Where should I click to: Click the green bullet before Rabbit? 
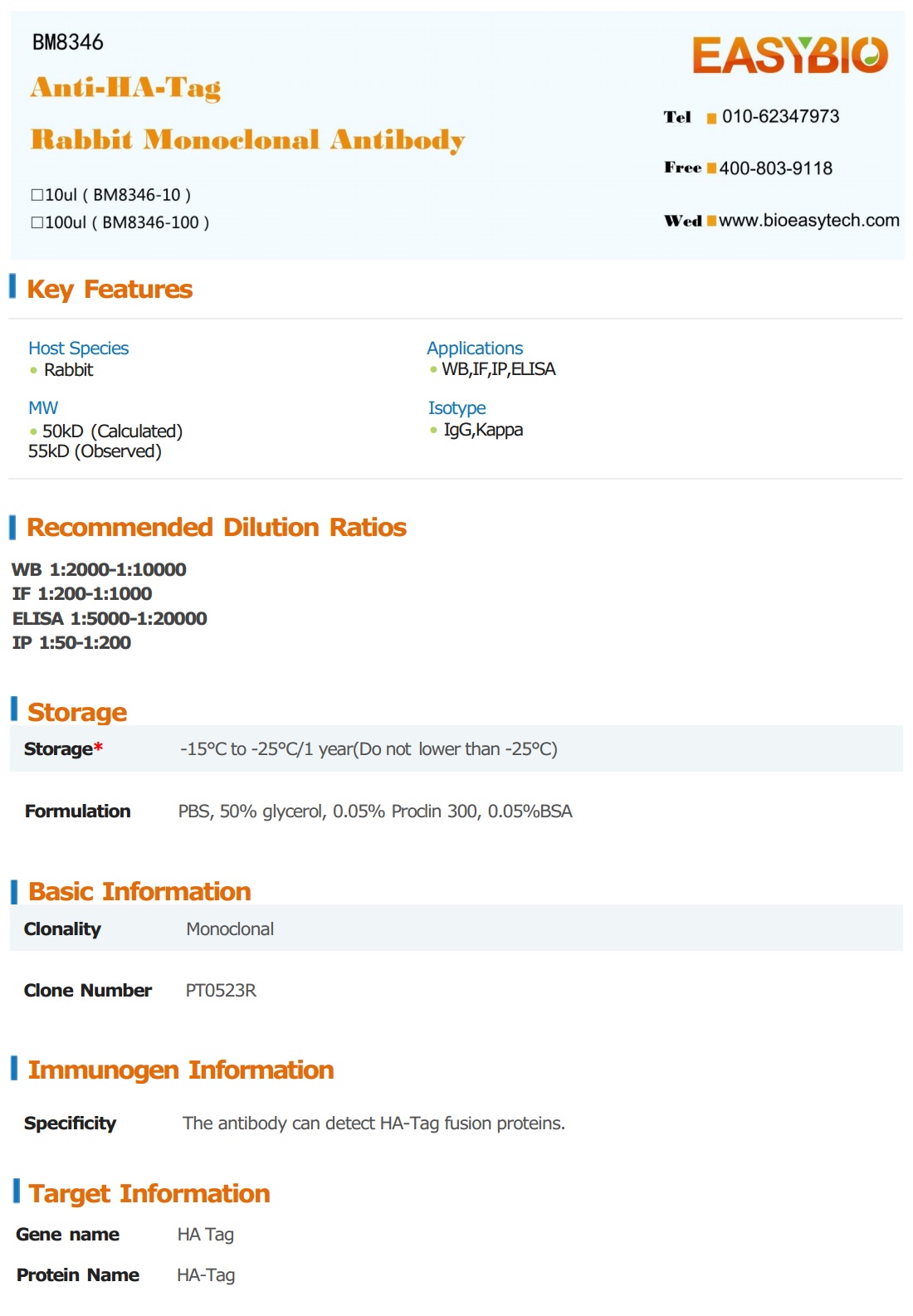coord(34,370)
